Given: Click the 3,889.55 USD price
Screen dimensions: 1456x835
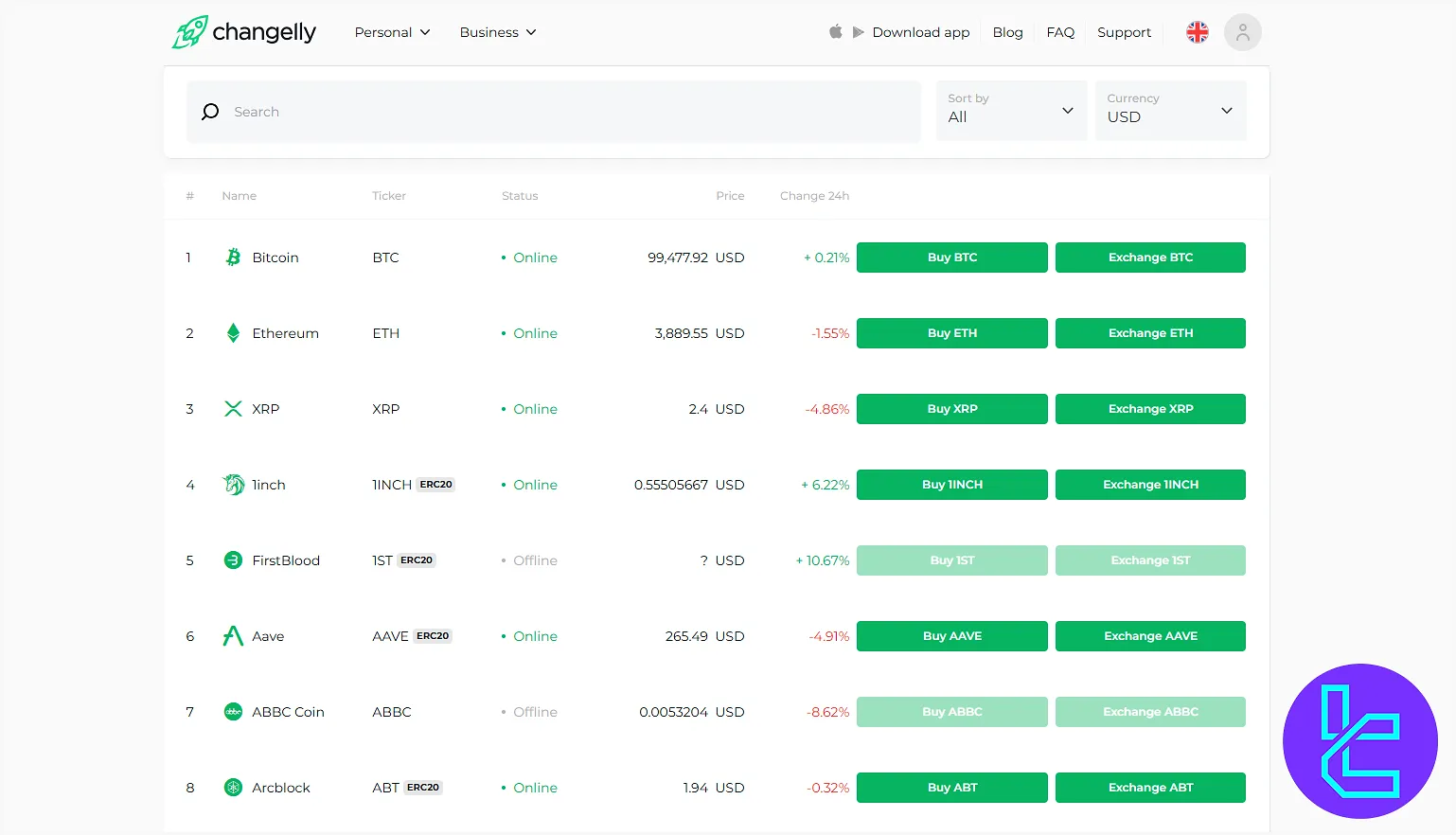Looking at the screenshot, I should [700, 333].
